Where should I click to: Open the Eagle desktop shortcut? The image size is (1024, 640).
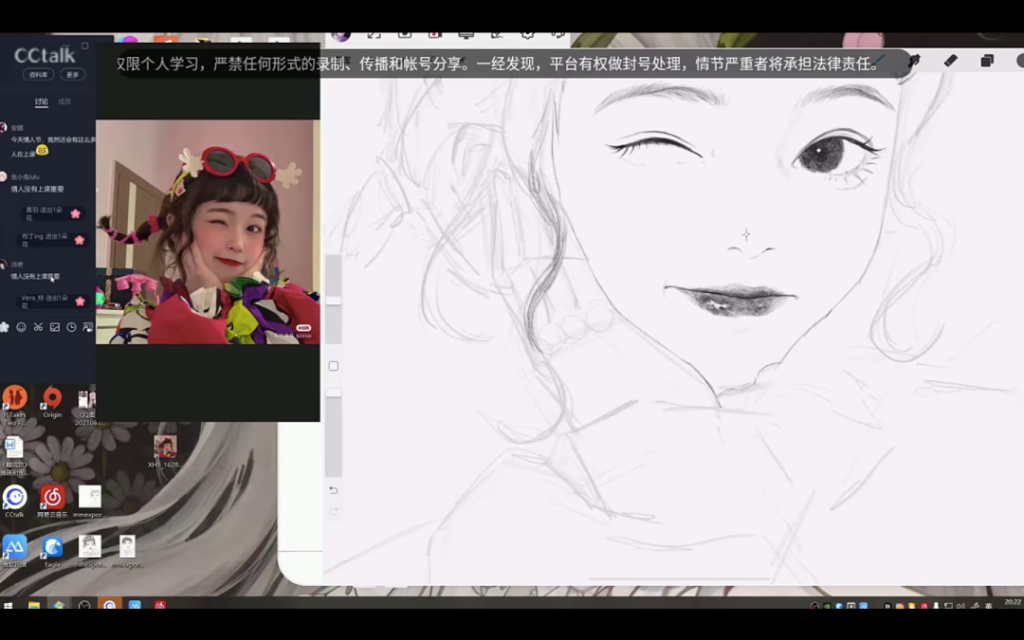click(52, 548)
